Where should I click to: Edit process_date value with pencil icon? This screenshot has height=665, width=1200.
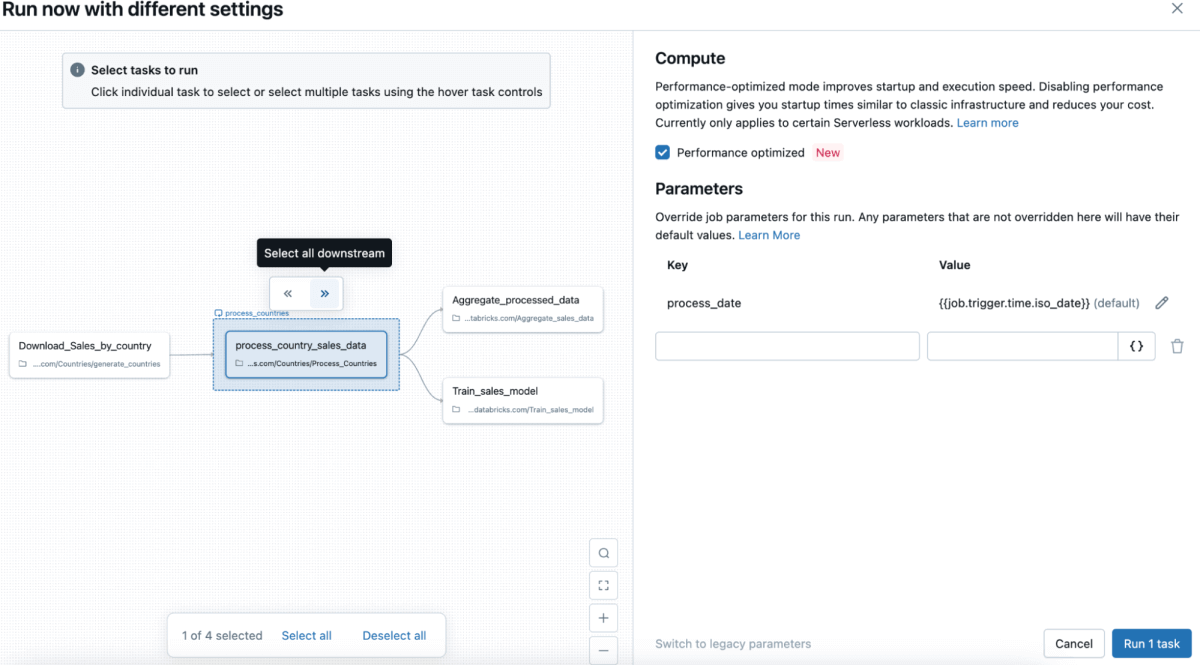point(1161,303)
